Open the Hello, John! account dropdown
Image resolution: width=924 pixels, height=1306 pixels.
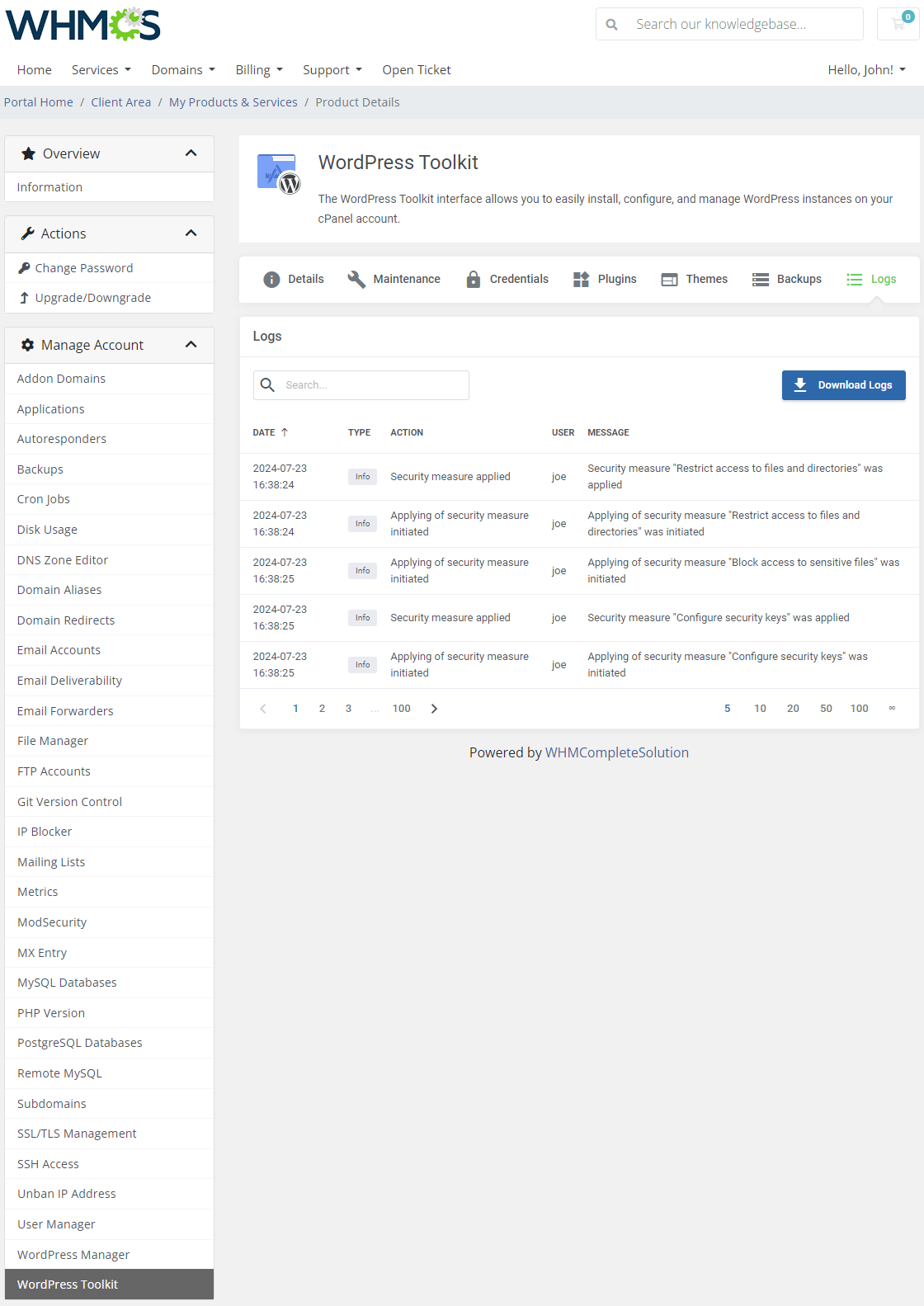[x=867, y=70]
